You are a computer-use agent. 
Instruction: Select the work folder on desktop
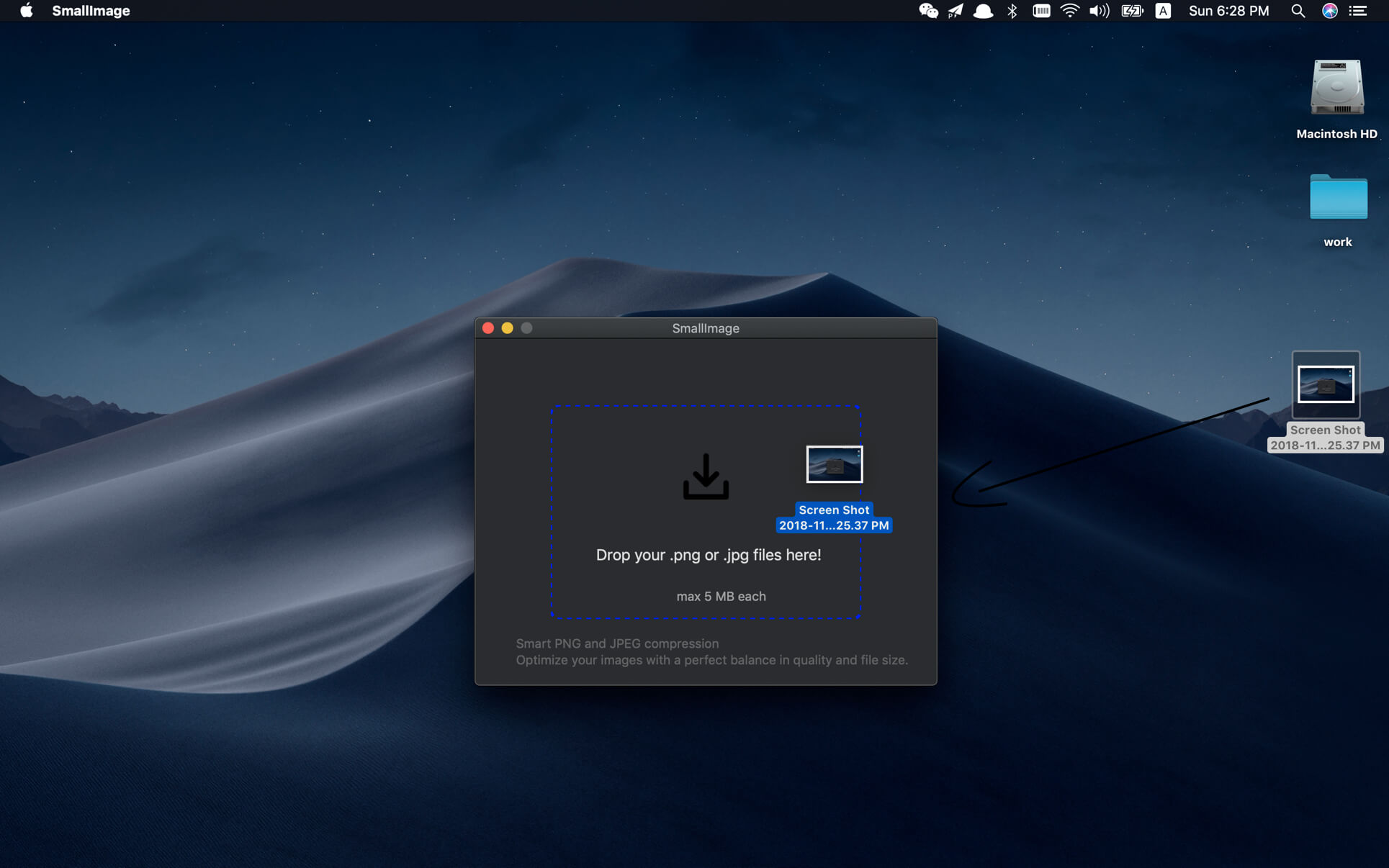click(1338, 198)
